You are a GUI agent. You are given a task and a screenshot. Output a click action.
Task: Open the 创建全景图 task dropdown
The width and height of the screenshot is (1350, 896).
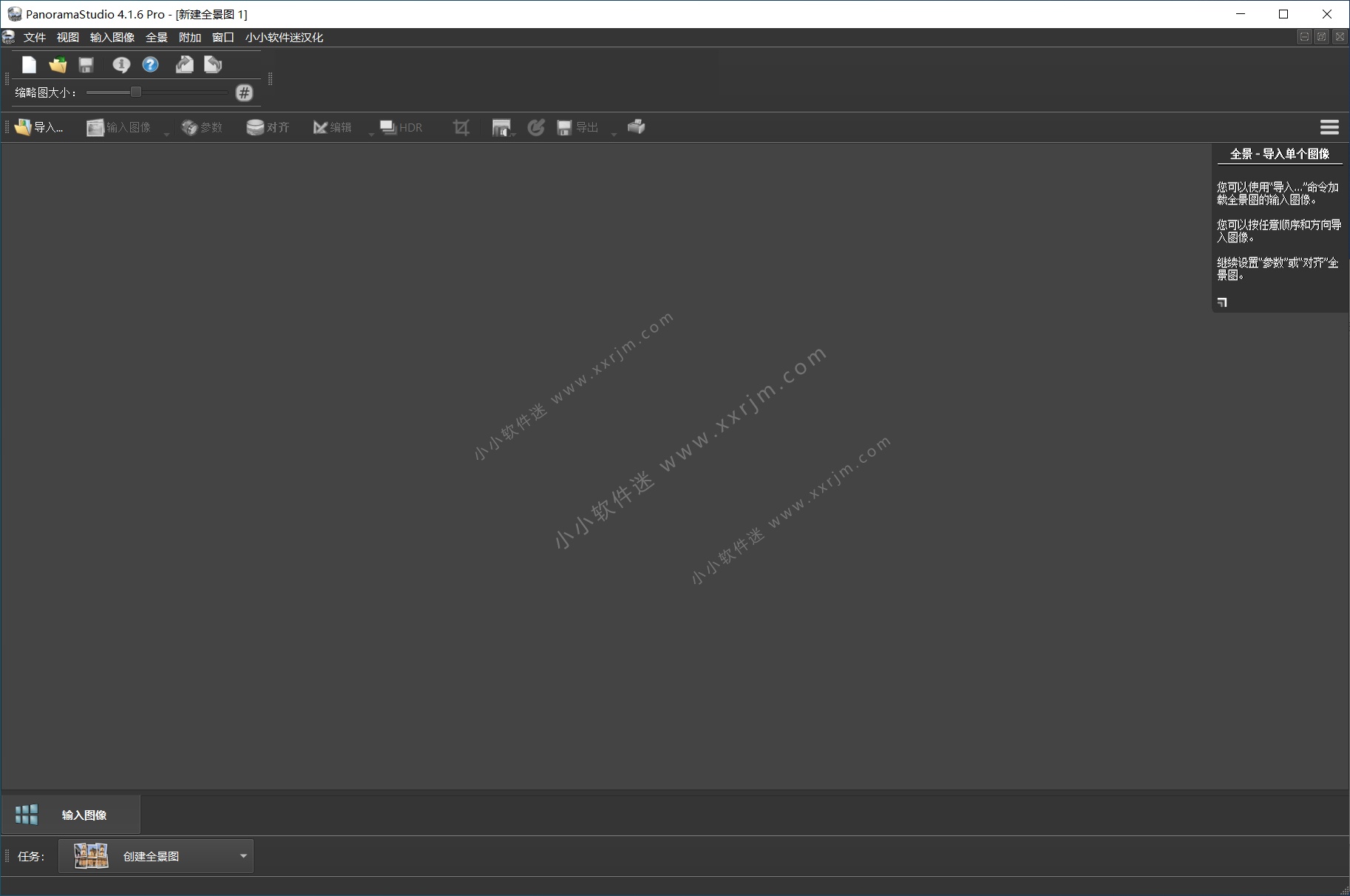pos(242,855)
